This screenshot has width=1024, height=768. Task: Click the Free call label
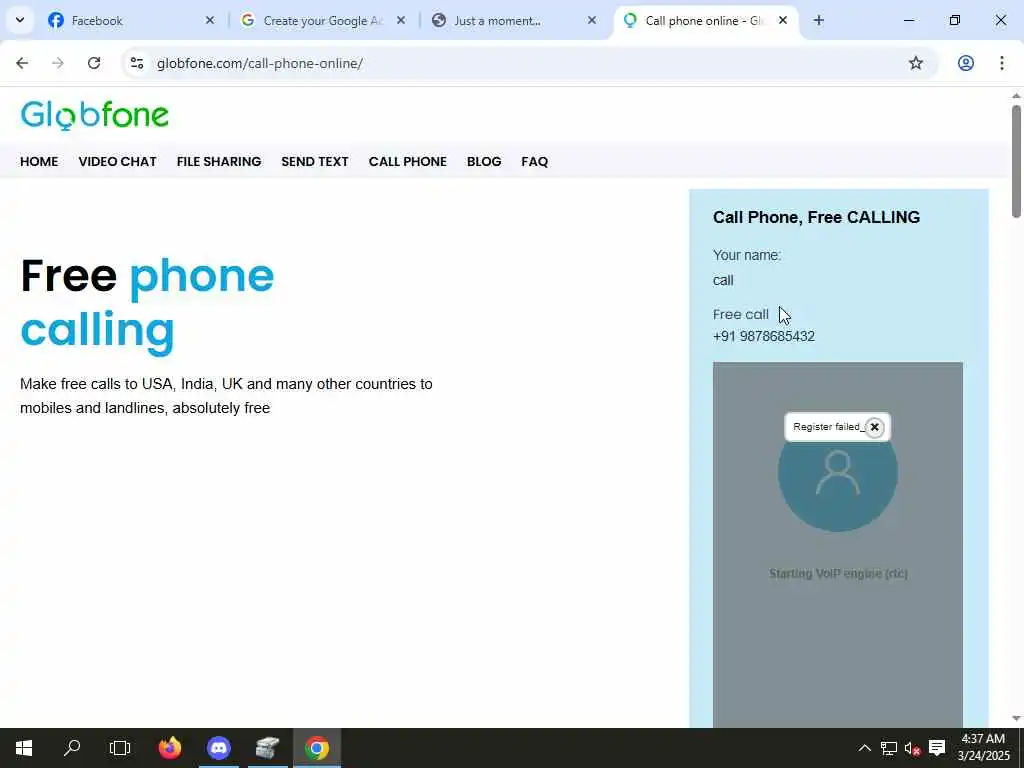click(741, 314)
